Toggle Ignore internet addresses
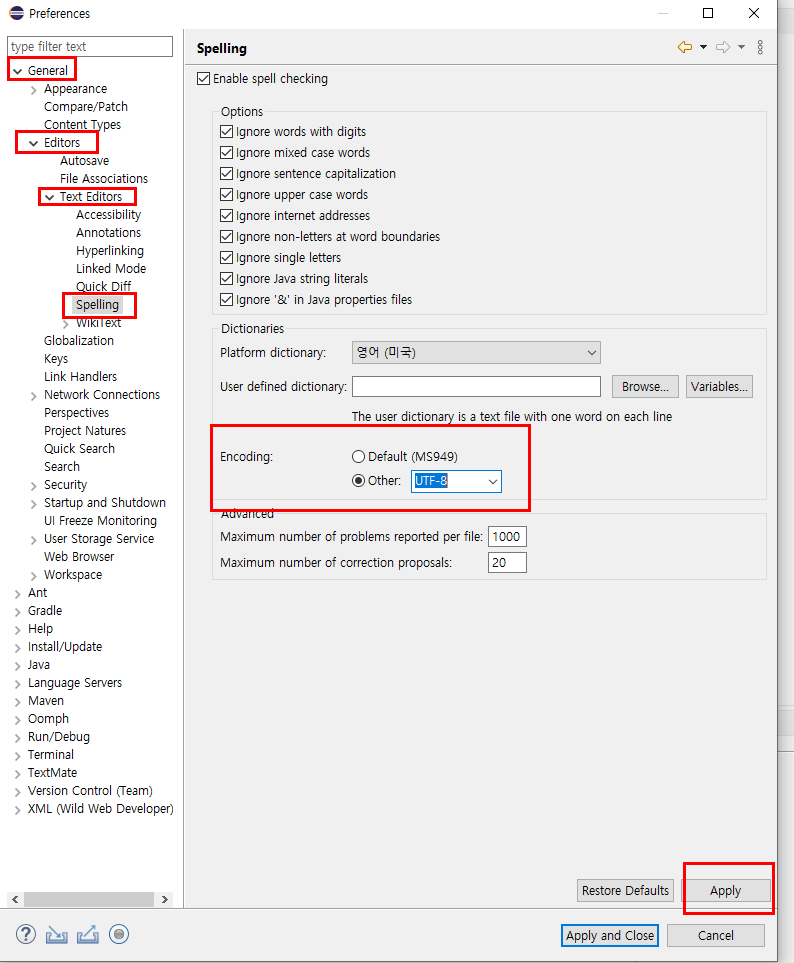Image resolution: width=794 pixels, height=963 pixels. coord(226,216)
